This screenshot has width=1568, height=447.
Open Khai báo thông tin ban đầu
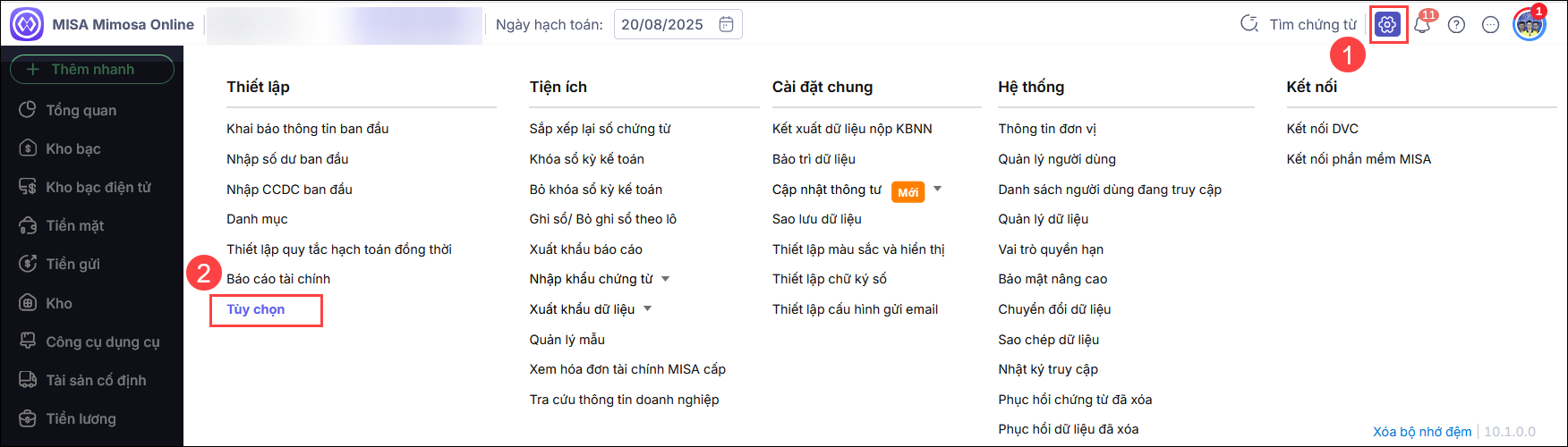coord(307,129)
